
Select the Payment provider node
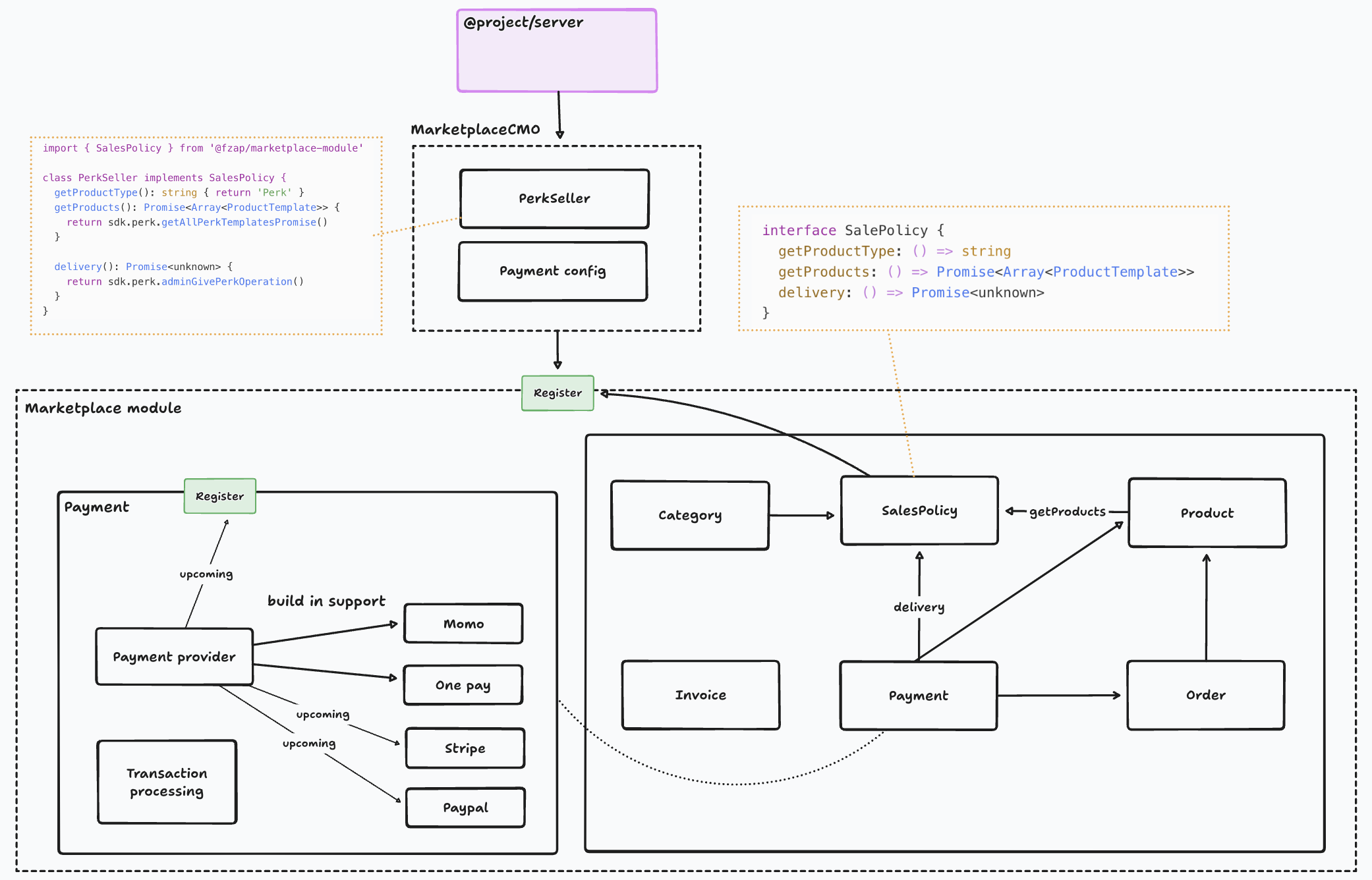tap(173, 656)
